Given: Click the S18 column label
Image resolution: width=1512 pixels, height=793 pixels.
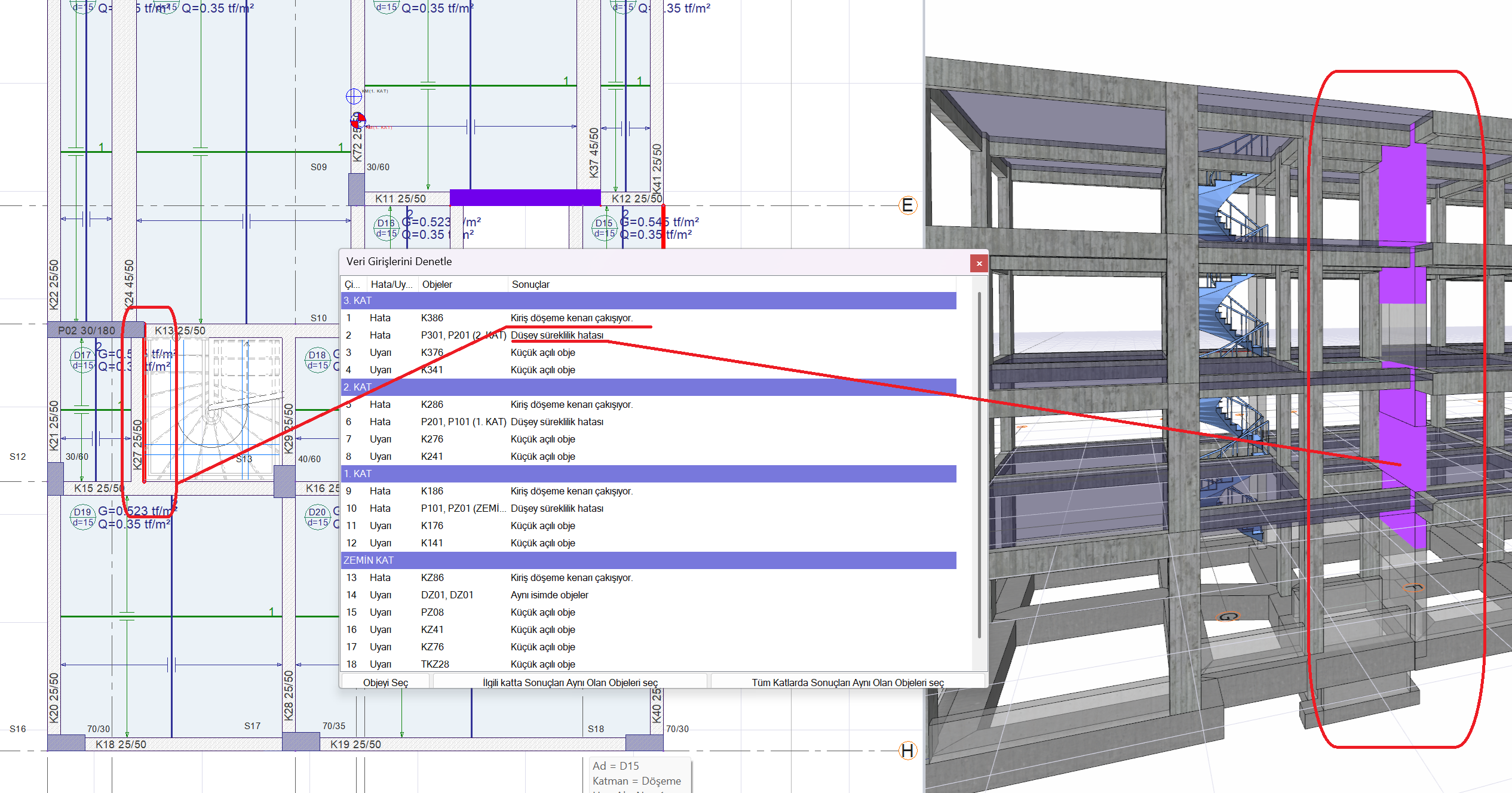Looking at the screenshot, I should 596,729.
